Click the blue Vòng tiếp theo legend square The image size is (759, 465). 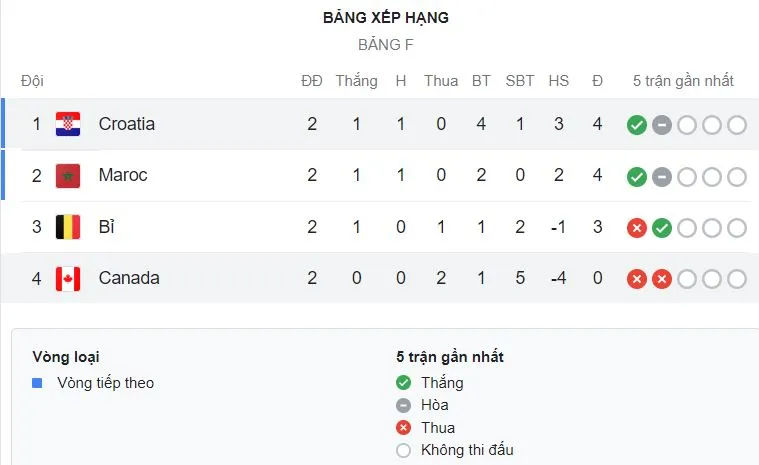point(38,383)
